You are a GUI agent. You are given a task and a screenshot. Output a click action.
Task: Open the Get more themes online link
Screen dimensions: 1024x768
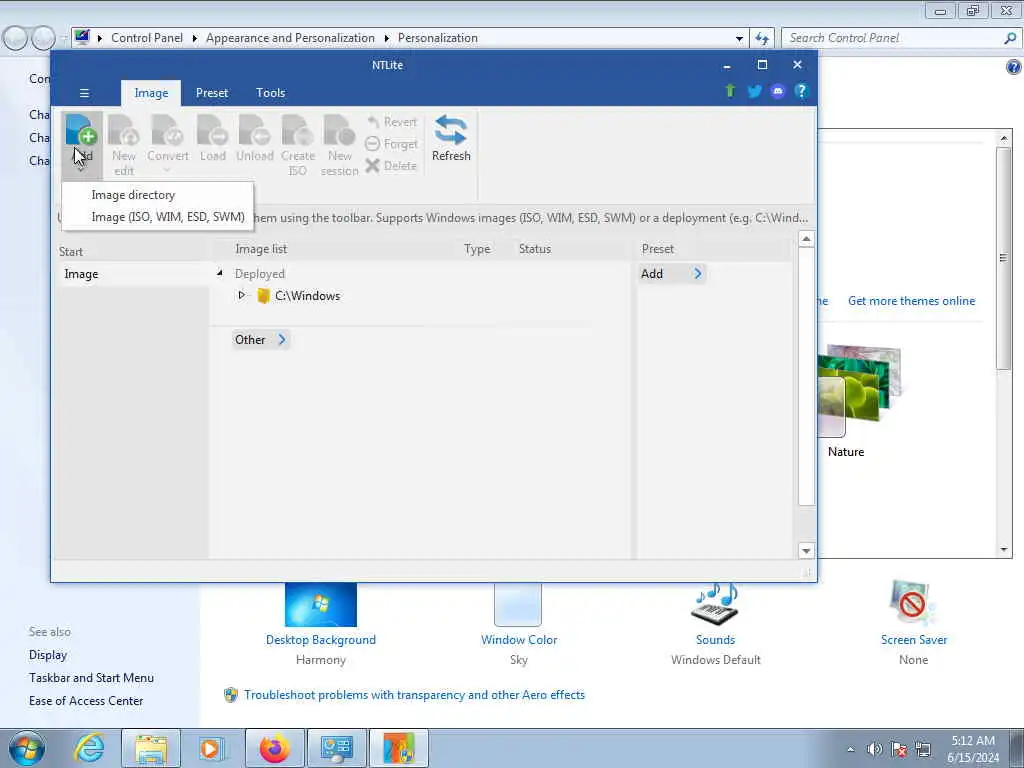click(911, 301)
